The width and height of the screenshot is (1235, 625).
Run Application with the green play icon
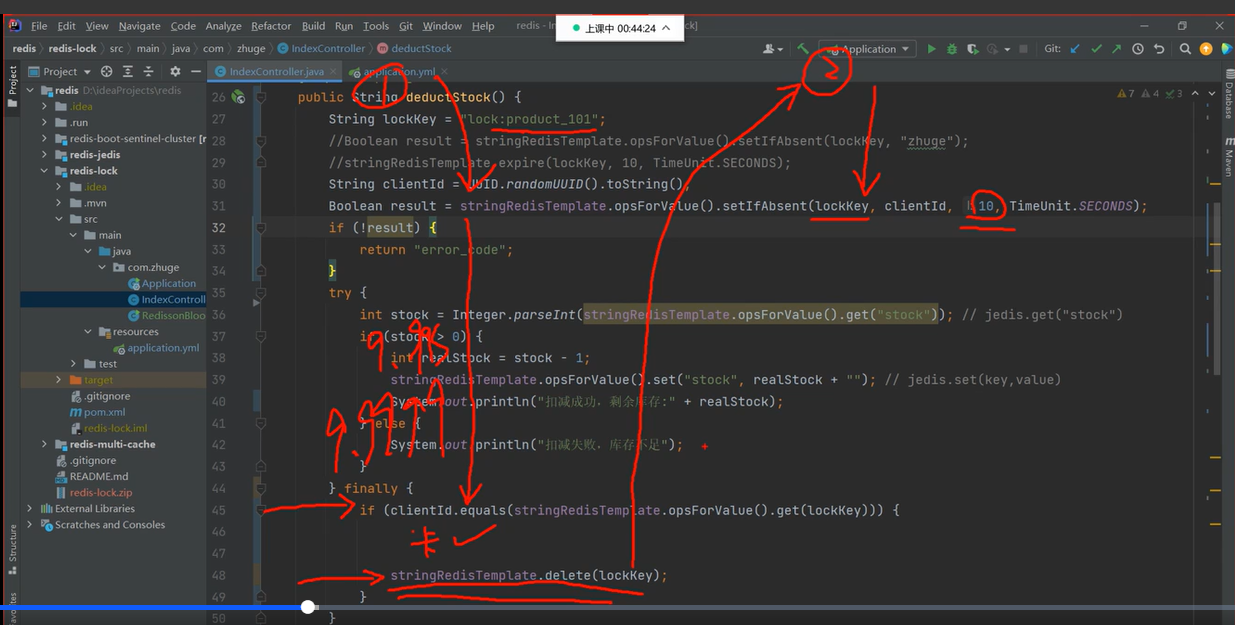click(x=931, y=49)
